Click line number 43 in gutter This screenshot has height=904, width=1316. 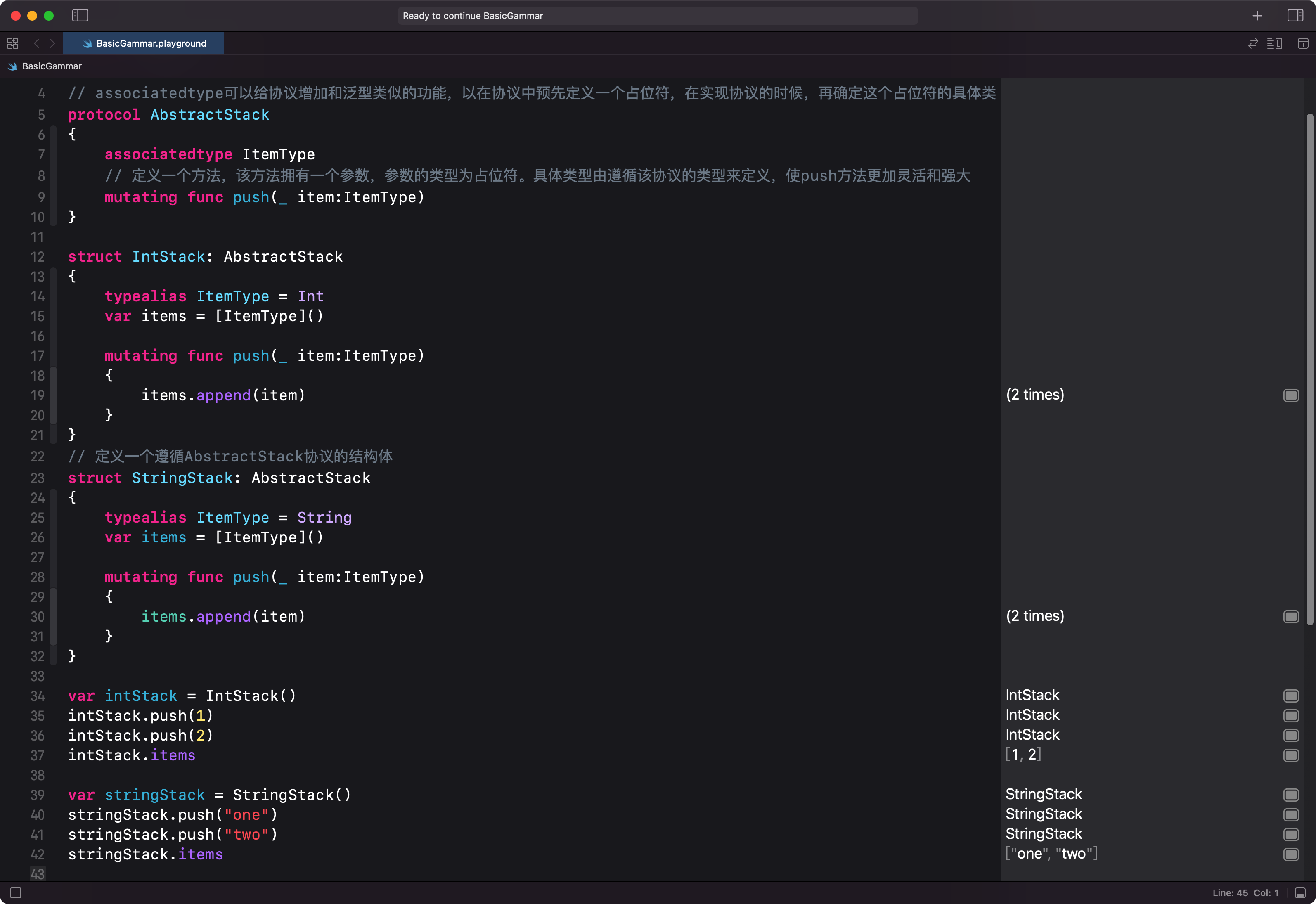click(38, 874)
